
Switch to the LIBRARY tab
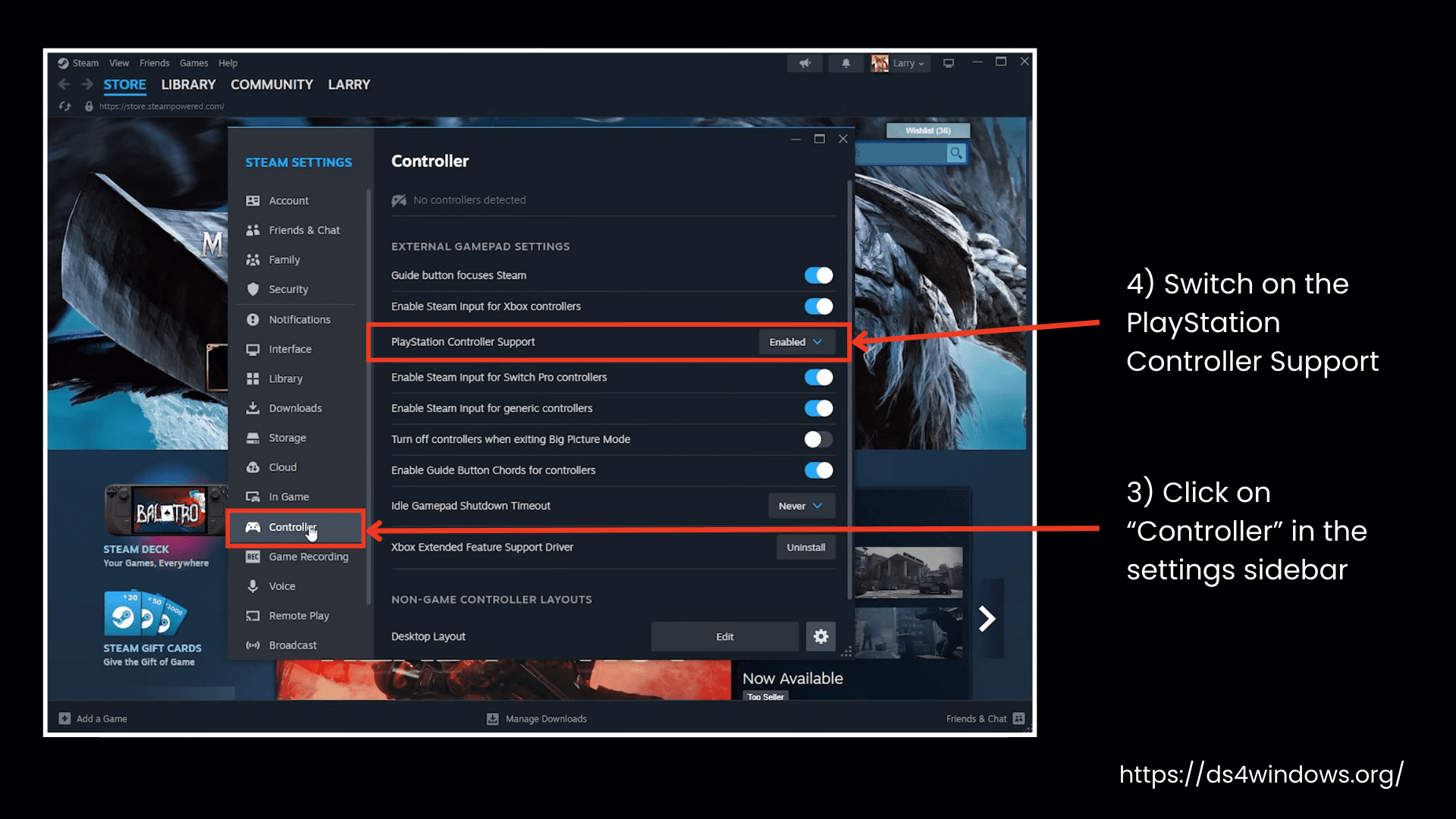188,84
